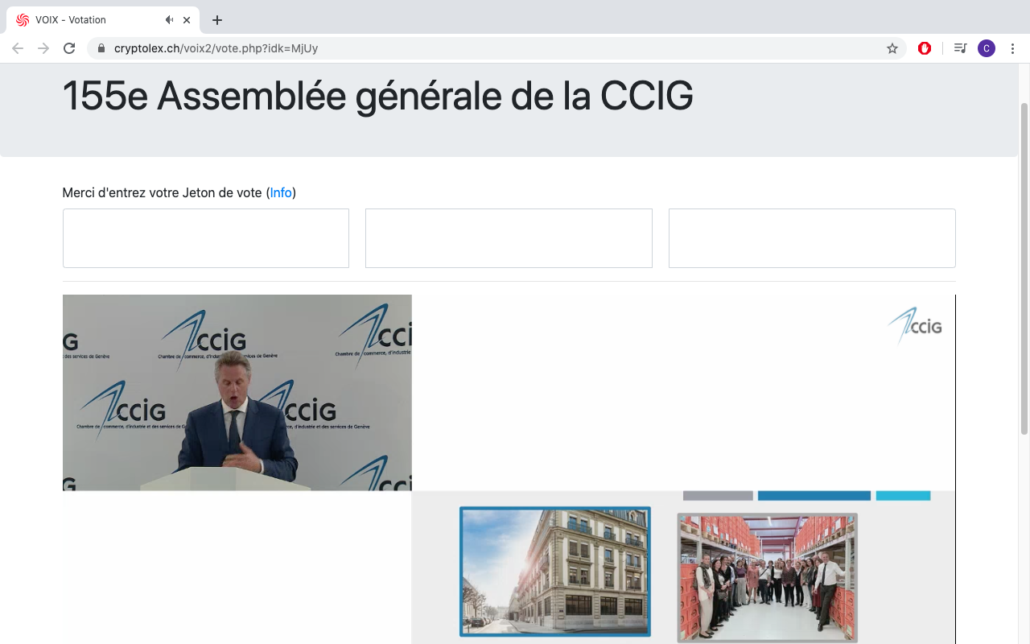The height and width of the screenshot is (644, 1030).
Task: Open the red Opera extension icon
Action: (x=924, y=48)
